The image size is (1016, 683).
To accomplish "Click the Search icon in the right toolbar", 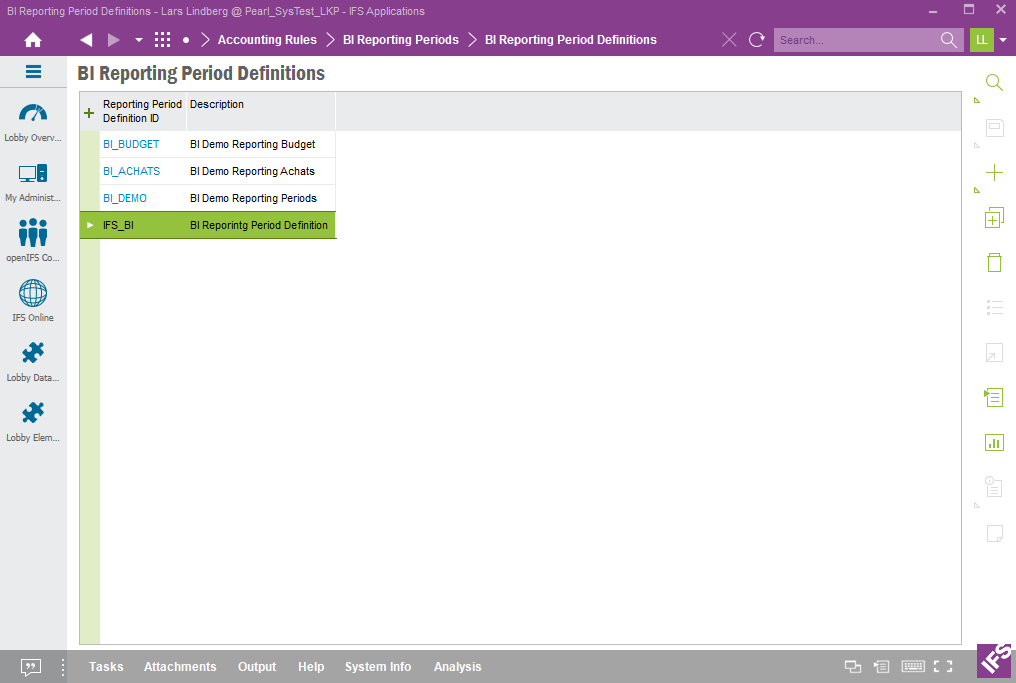I will (994, 83).
